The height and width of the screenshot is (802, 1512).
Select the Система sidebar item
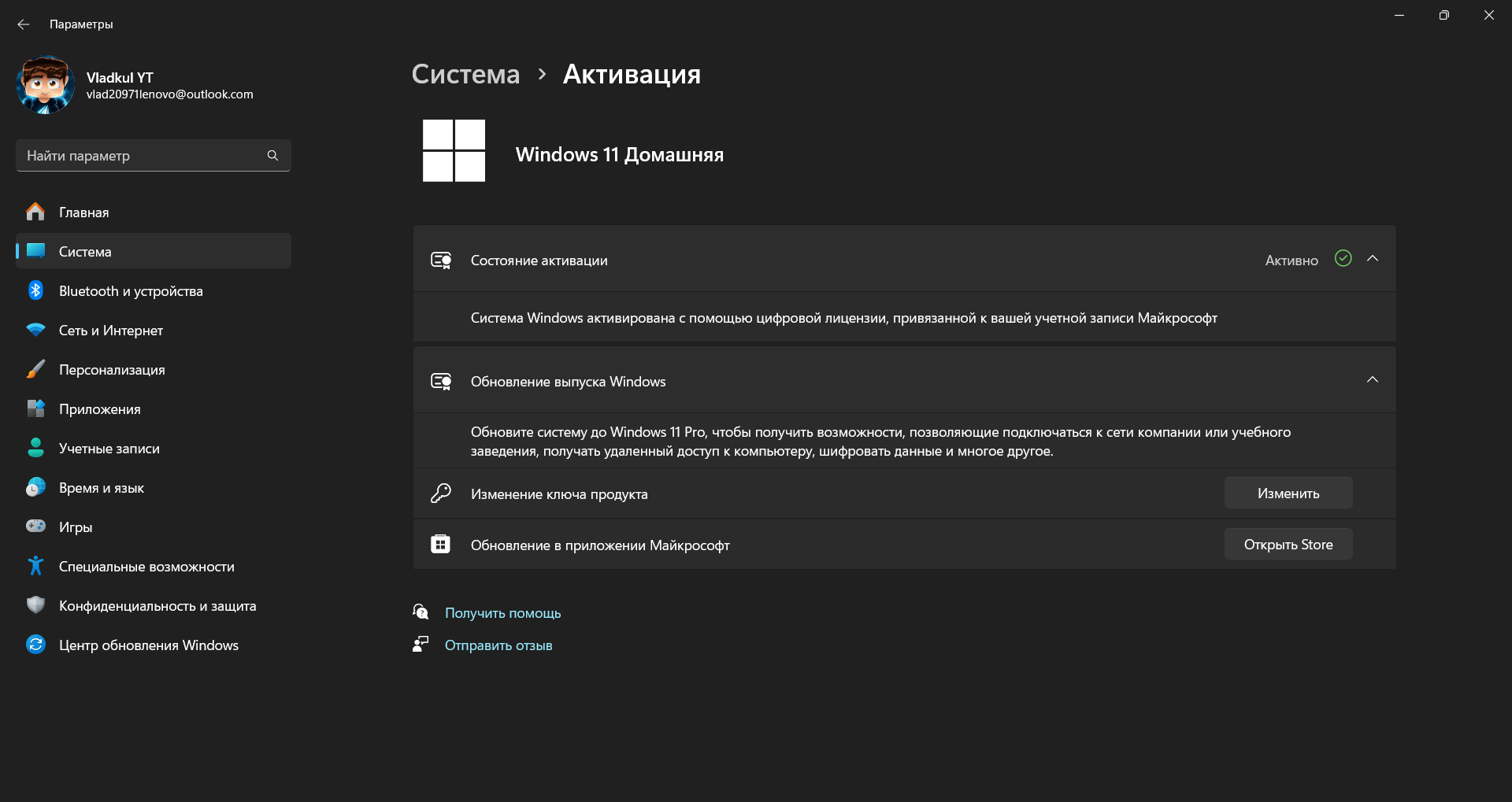(154, 251)
